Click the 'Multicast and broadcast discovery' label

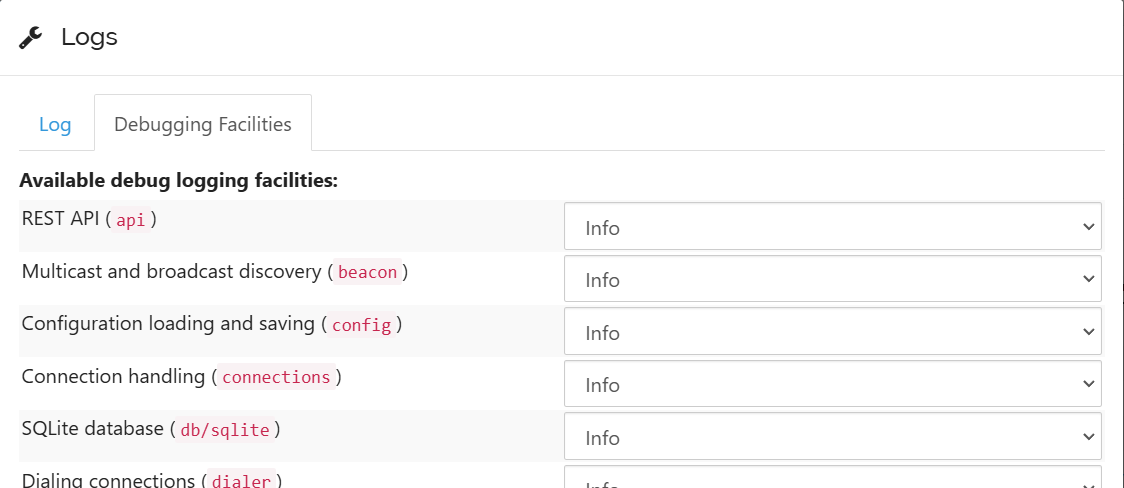point(170,272)
